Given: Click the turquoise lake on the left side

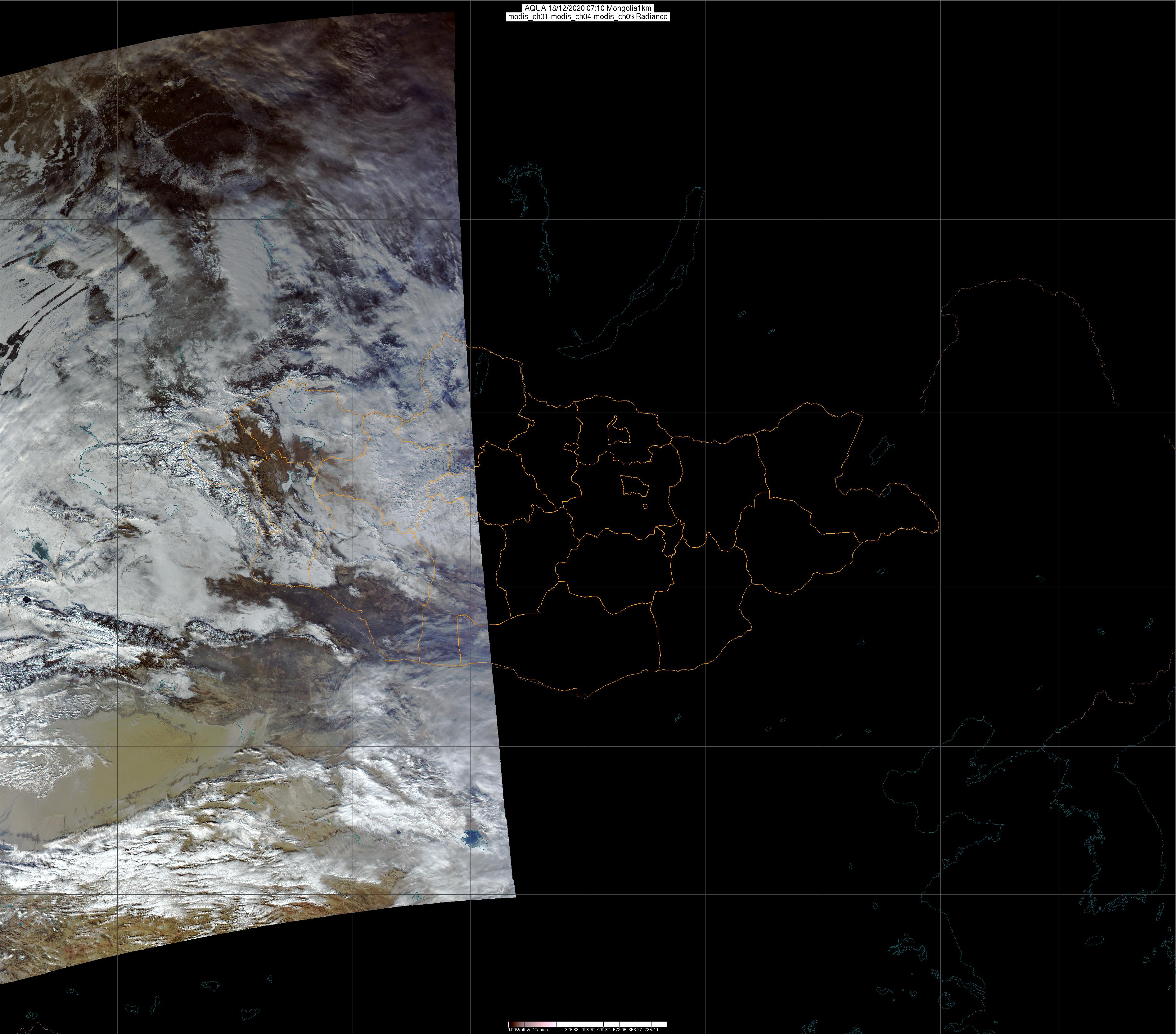Looking at the screenshot, I should 40,551.
